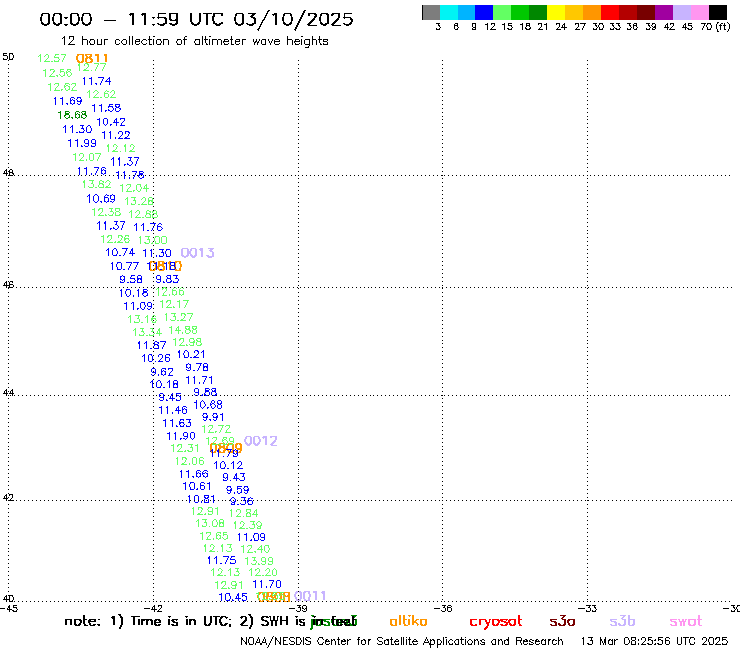The image size is (740, 650).
Task: Select the purple legend color swatch
Action: coord(664,12)
